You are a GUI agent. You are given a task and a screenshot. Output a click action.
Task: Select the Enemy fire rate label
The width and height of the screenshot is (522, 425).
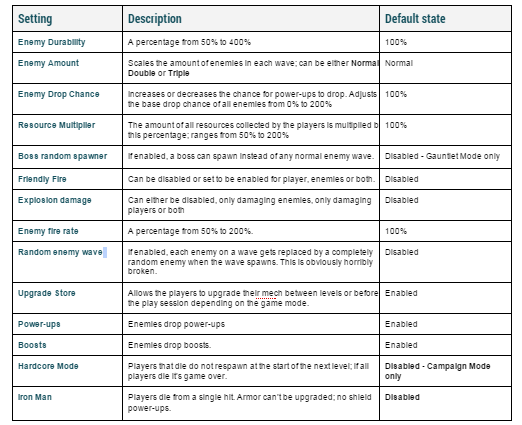point(48,231)
